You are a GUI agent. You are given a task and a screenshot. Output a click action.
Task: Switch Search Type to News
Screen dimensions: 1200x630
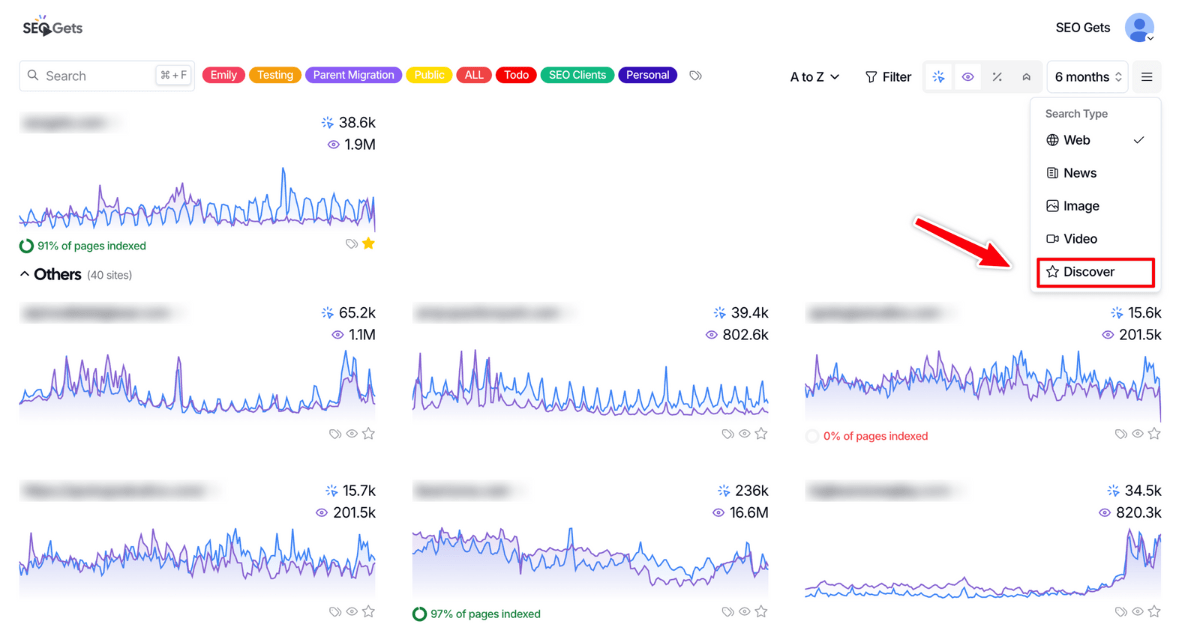(x=1080, y=172)
